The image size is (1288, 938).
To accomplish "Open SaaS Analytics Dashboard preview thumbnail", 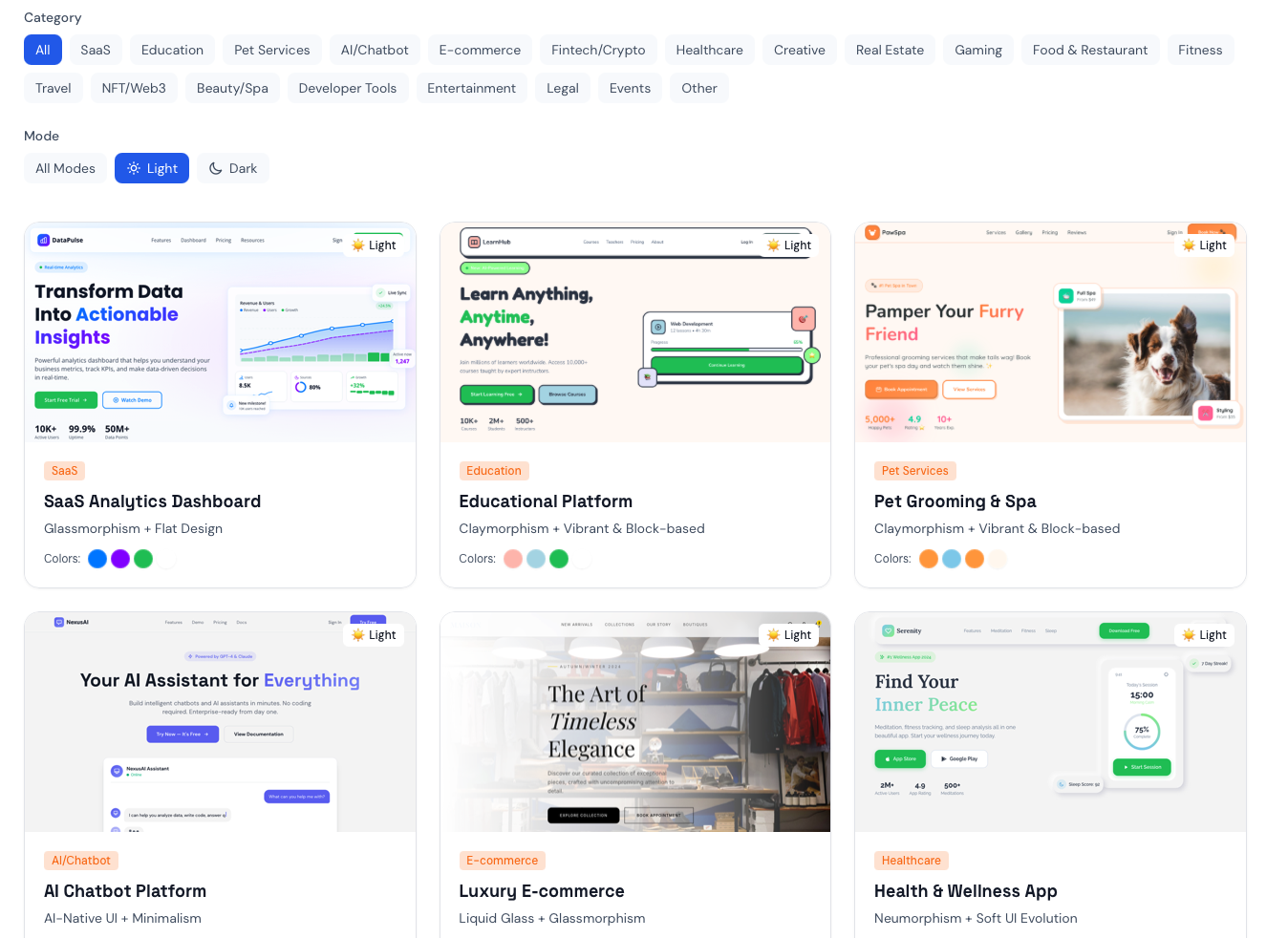I will [x=221, y=332].
